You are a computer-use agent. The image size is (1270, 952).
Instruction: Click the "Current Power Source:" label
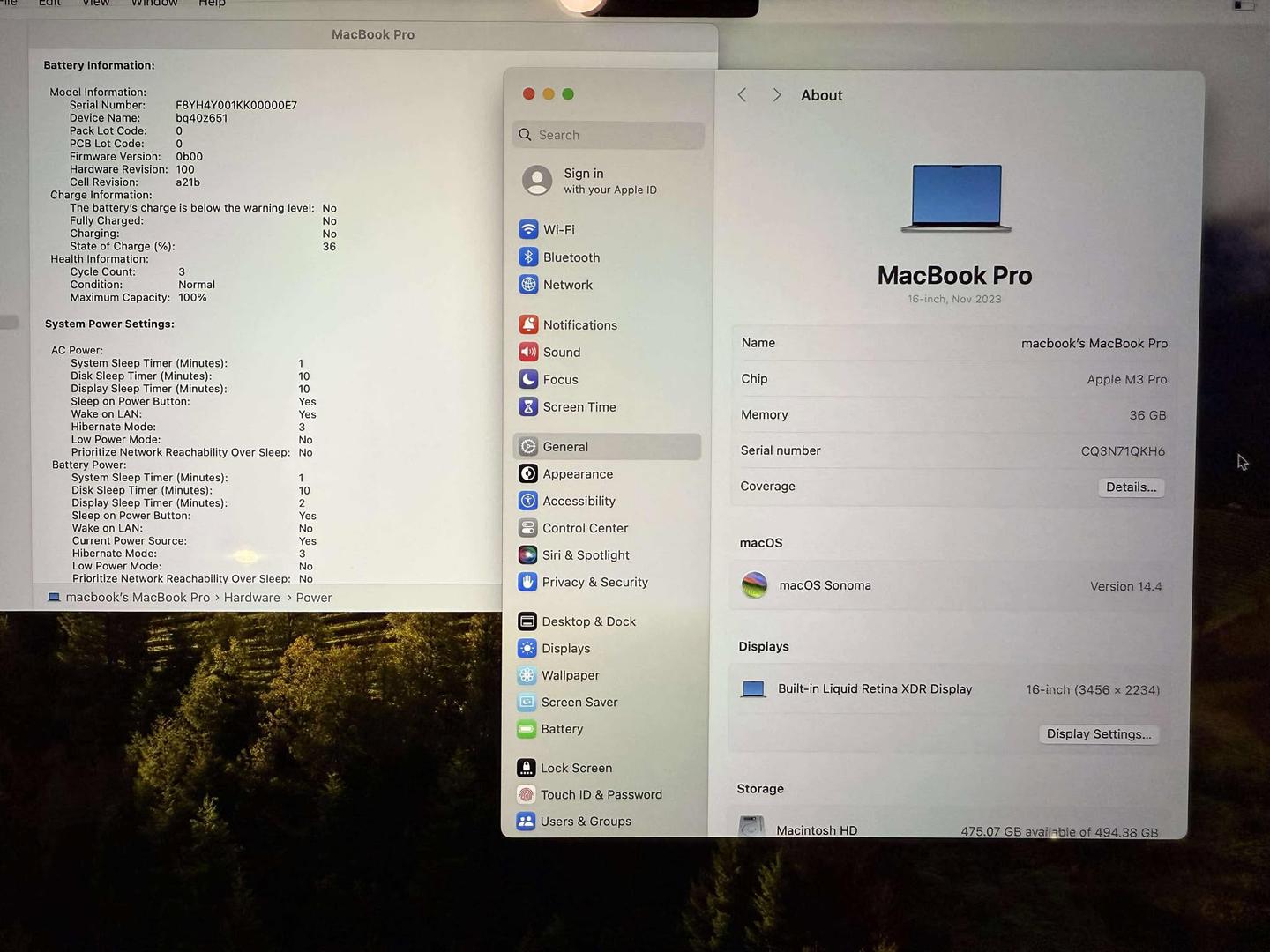click(130, 541)
